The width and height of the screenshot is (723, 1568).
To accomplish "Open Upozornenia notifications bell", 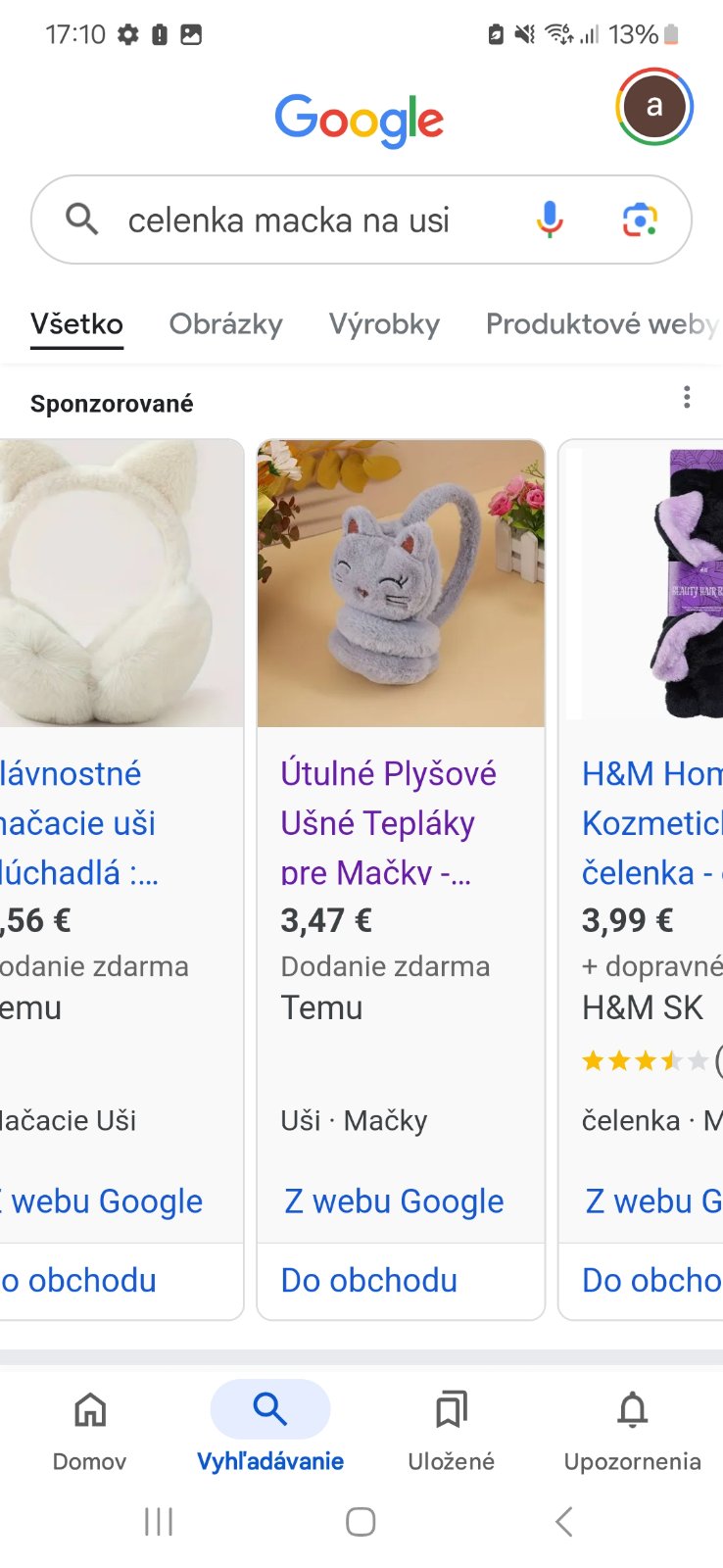I will 633,1431.
